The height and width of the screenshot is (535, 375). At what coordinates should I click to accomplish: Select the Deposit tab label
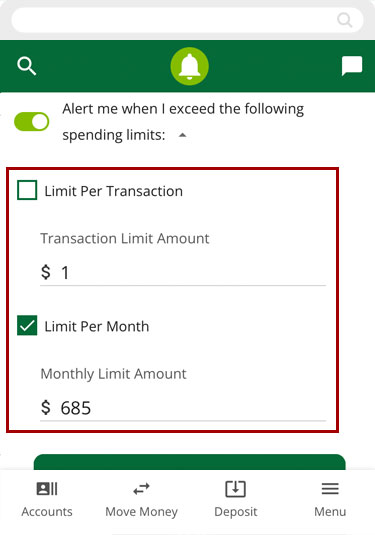point(236,512)
